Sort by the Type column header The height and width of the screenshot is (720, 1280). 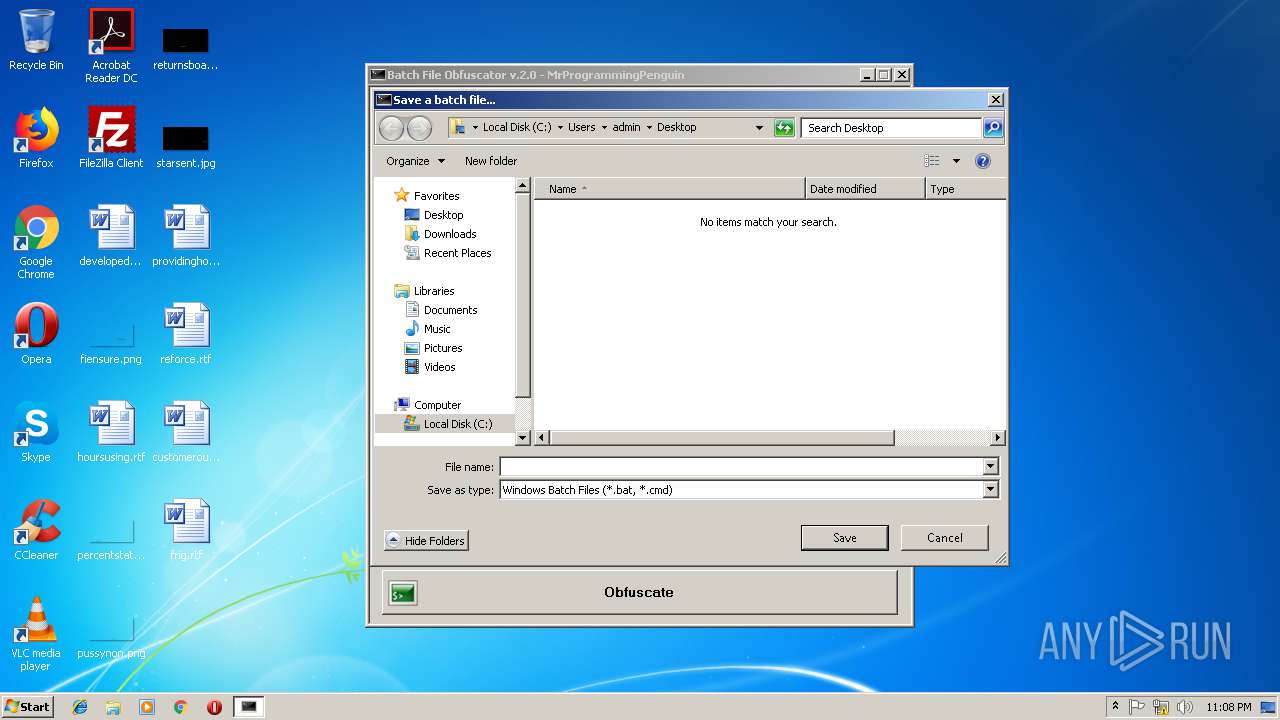tap(965, 189)
